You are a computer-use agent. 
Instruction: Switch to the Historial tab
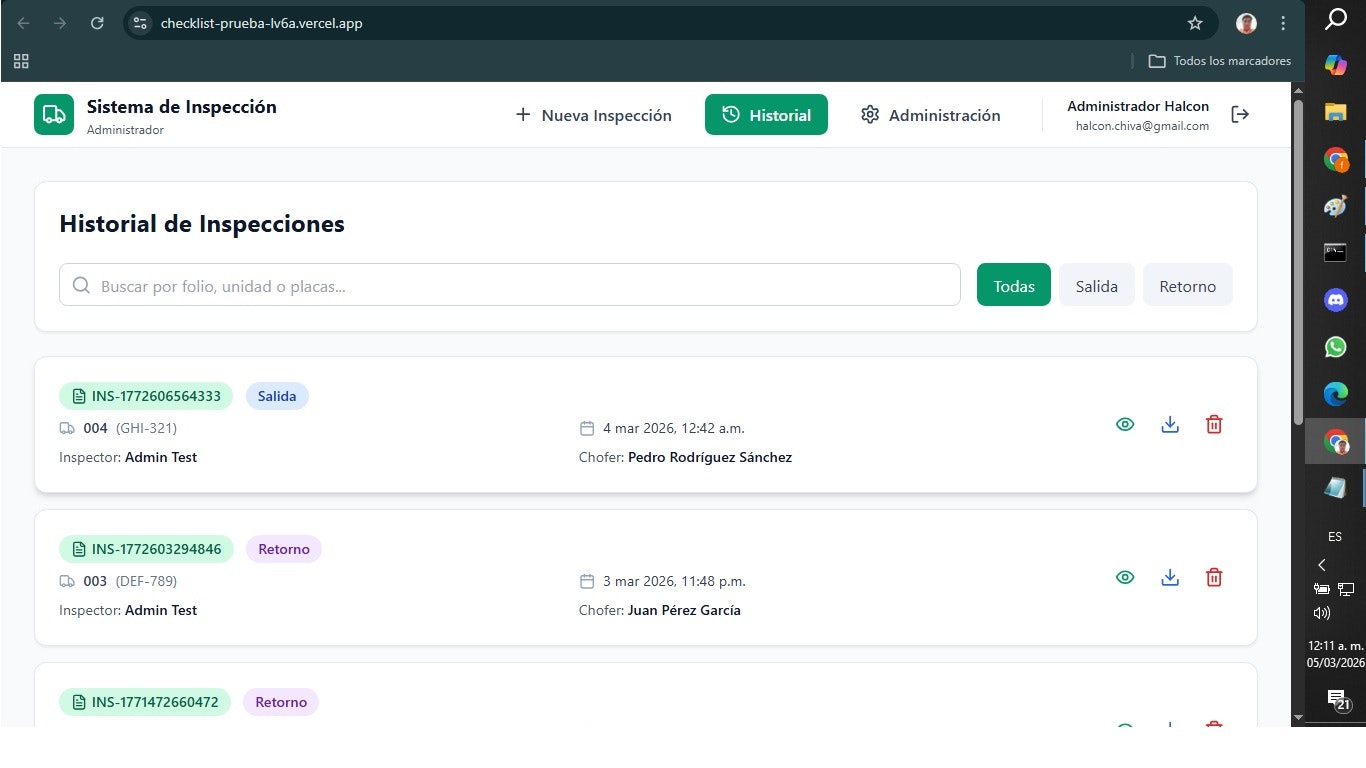766,114
